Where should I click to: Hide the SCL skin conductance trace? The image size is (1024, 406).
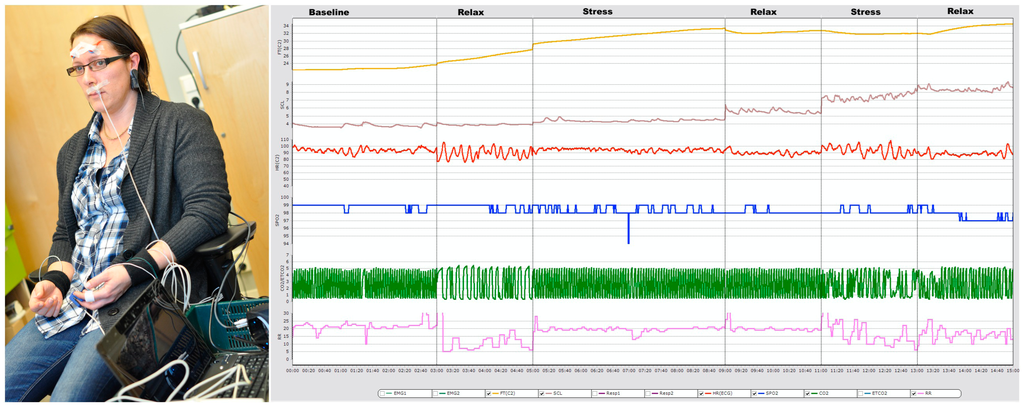point(541,394)
